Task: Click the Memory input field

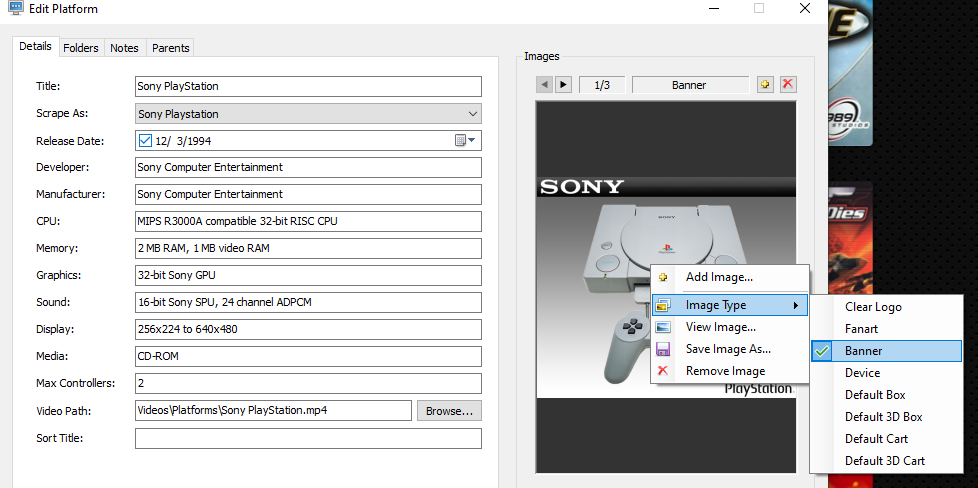Action: pyautogui.click(x=308, y=248)
